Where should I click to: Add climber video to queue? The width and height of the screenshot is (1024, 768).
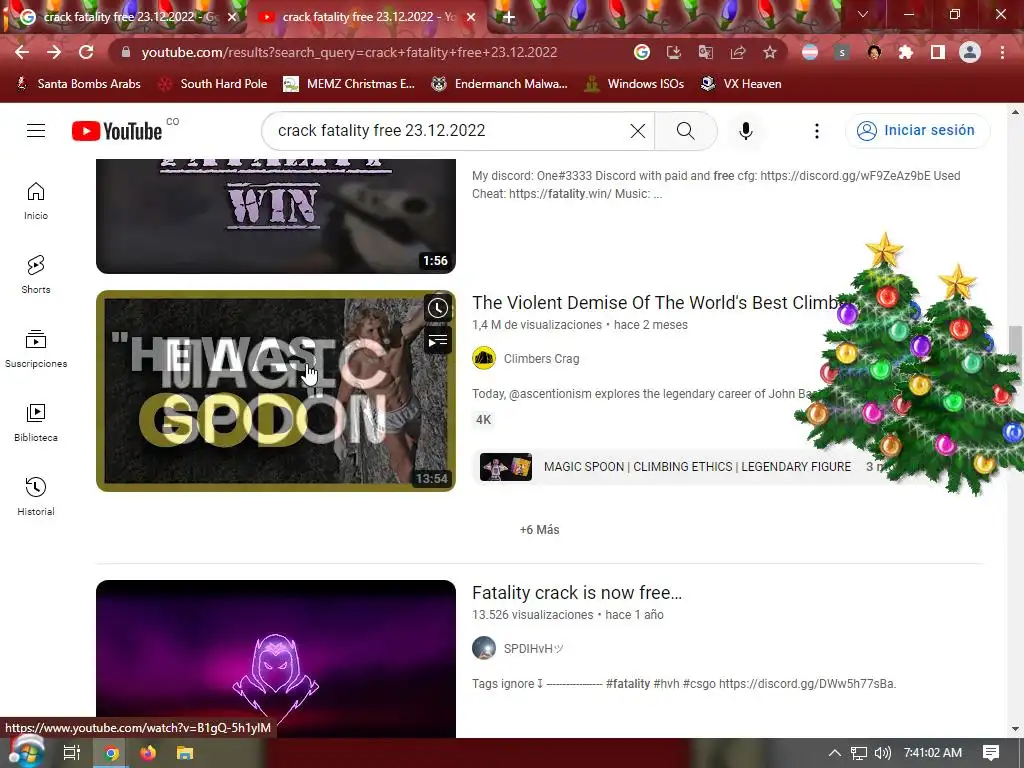point(438,340)
